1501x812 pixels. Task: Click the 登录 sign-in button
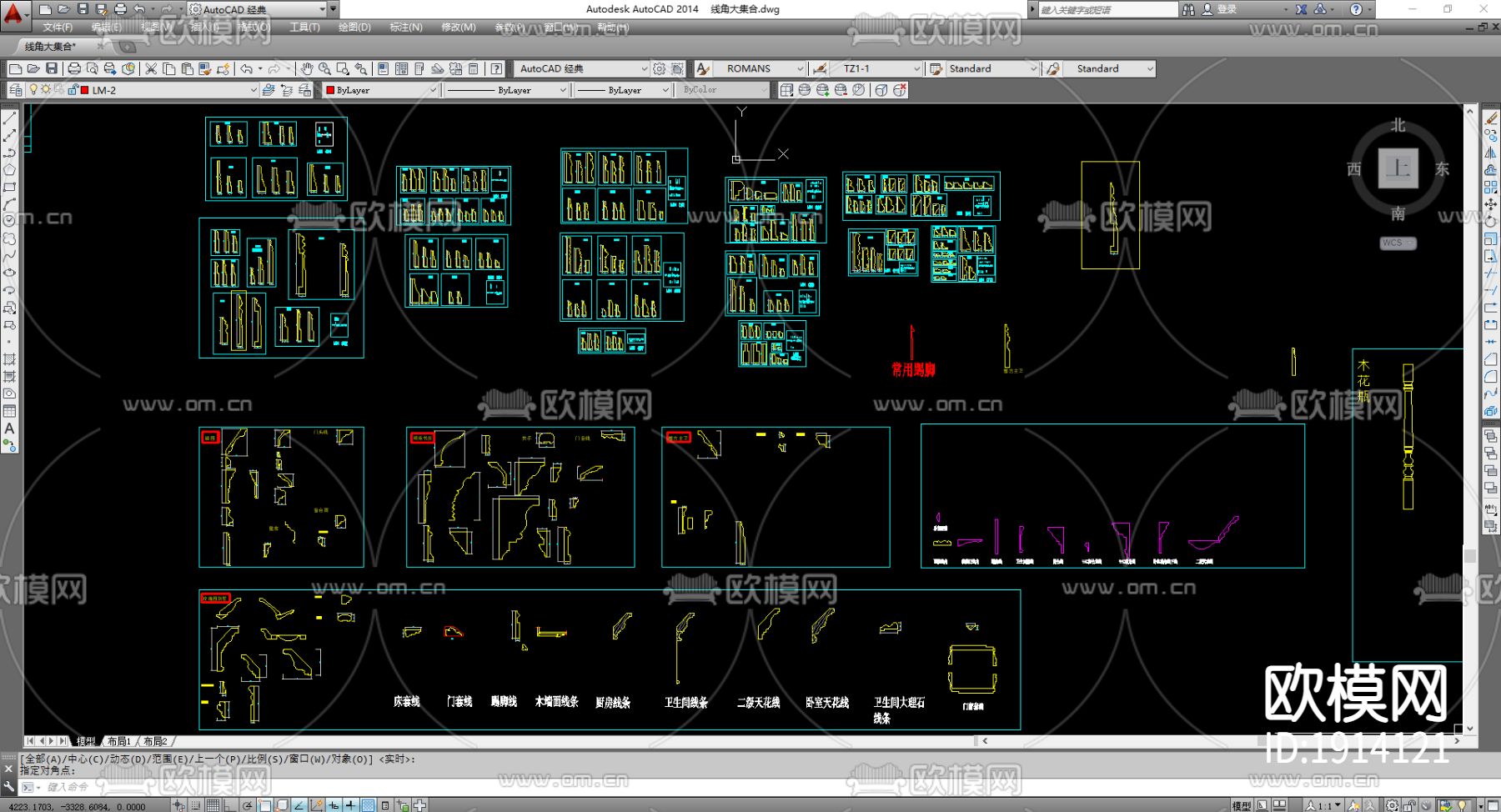(x=1227, y=9)
